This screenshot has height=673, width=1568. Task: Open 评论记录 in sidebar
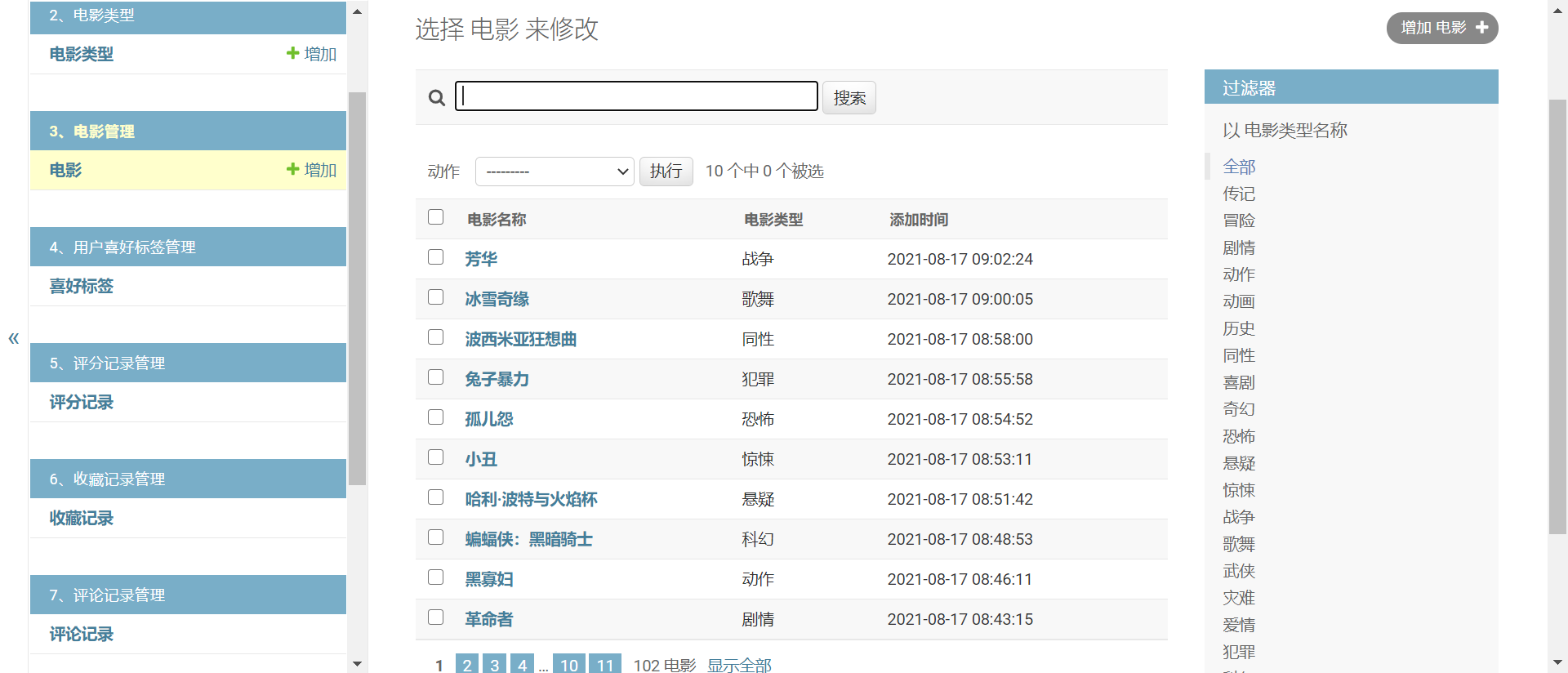coord(82,634)
